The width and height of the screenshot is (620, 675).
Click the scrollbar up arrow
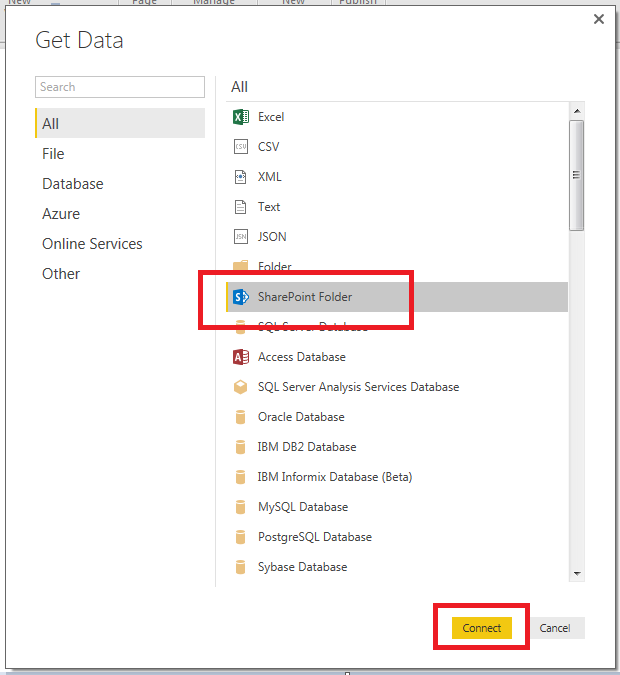pyautogui.click(x=577, y=111)
